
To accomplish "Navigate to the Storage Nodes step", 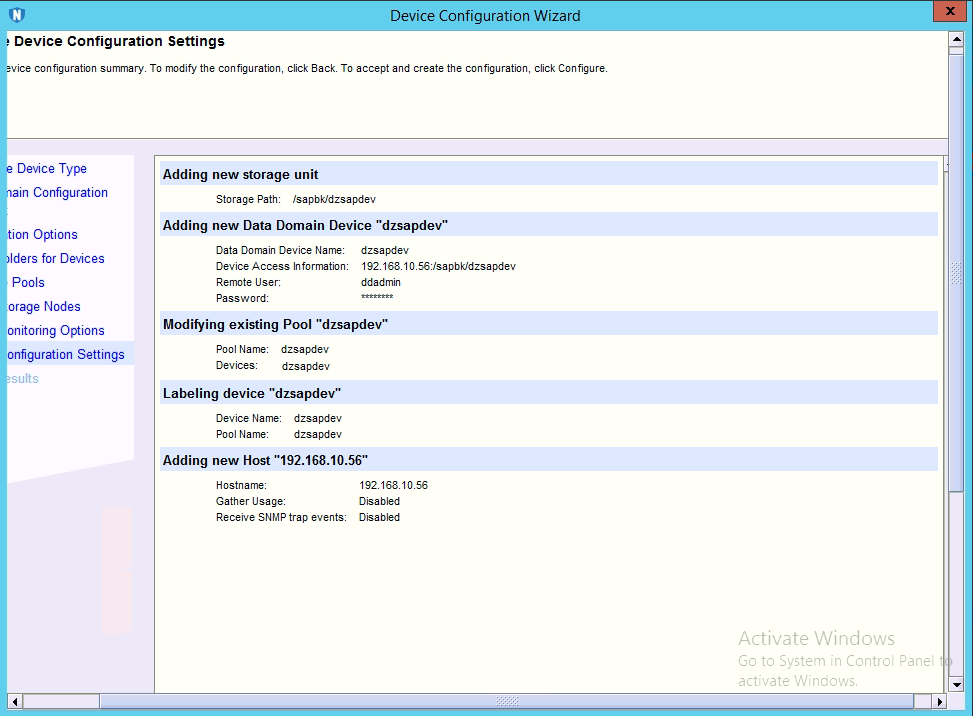I will [x=42, y=307].
